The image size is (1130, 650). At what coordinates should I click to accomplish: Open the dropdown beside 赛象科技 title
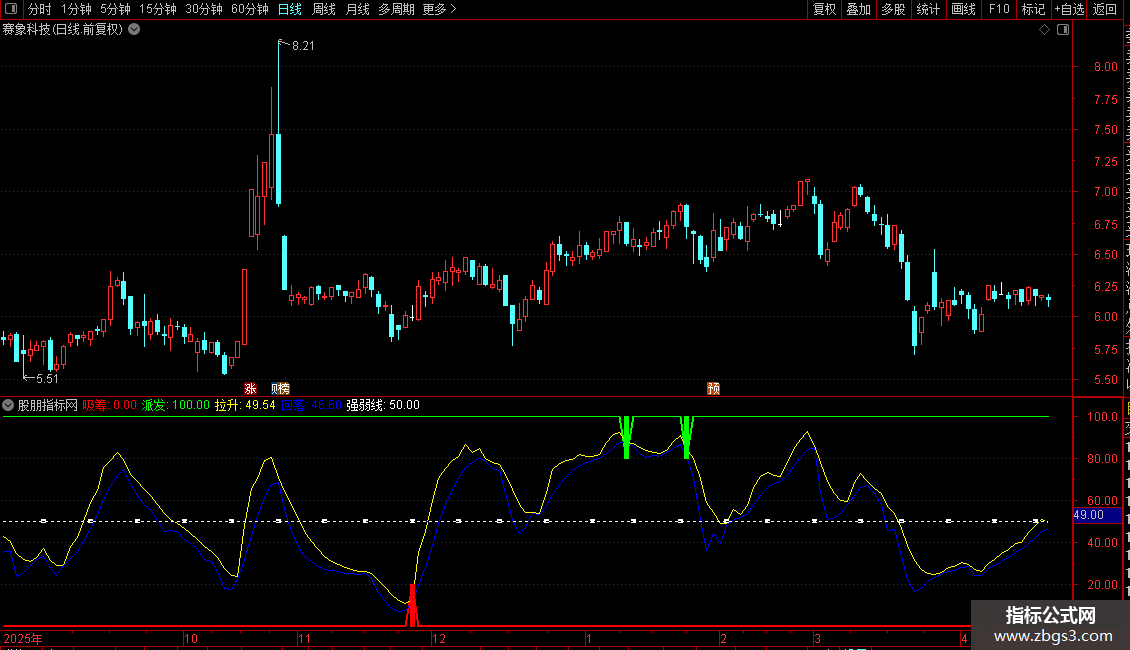coord(134,30)
